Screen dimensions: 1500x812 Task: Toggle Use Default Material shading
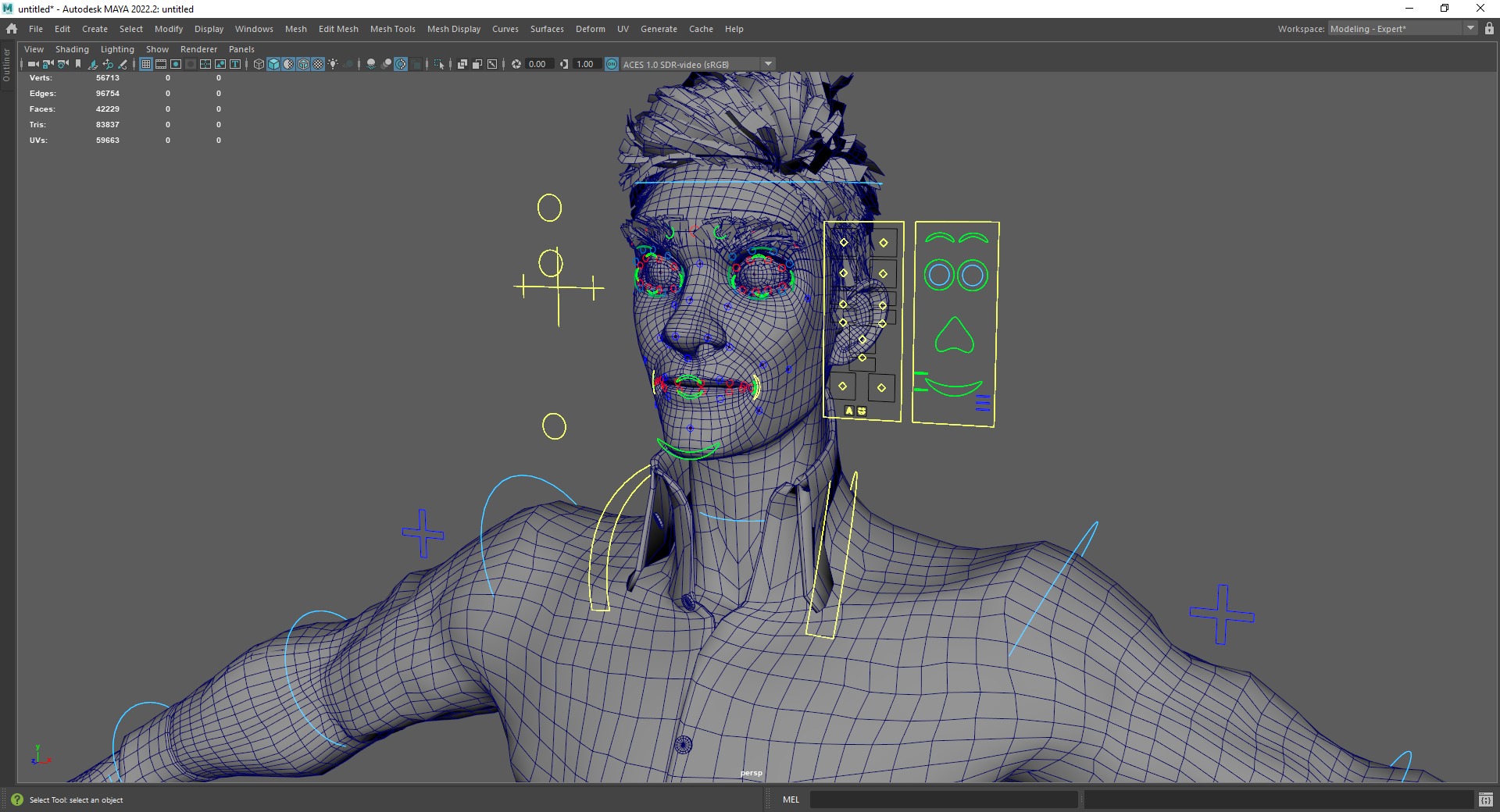click(288, 64)
